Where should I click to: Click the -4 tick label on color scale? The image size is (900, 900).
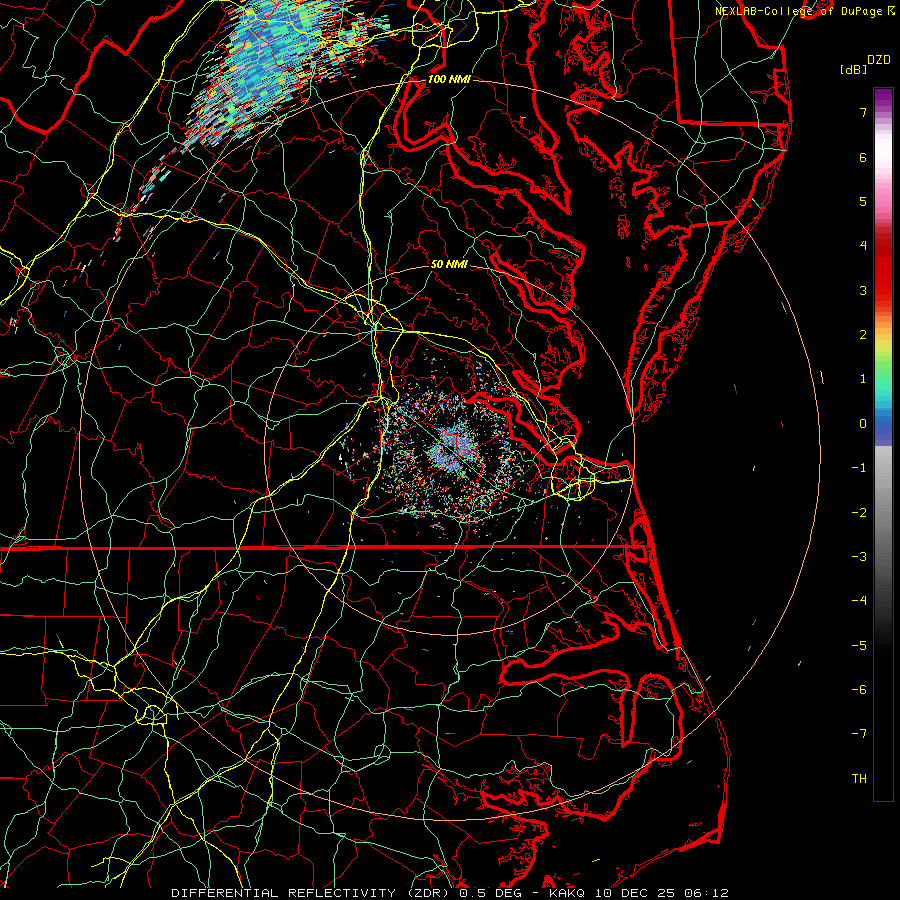click(859, 601)
